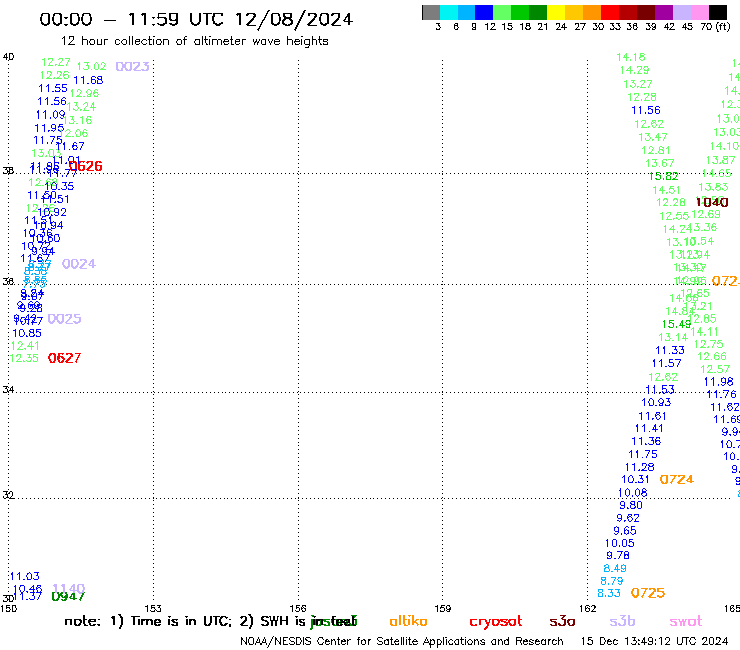The width and height of the screenshot is (740, 650).
Task: Click the longitude axis label 156
Action: pyautogui.click(x=298, y=609)
